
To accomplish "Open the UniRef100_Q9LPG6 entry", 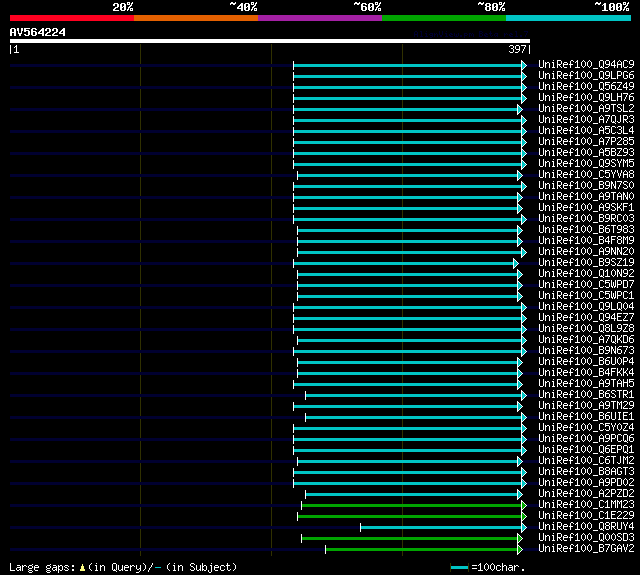I will 586,75.
